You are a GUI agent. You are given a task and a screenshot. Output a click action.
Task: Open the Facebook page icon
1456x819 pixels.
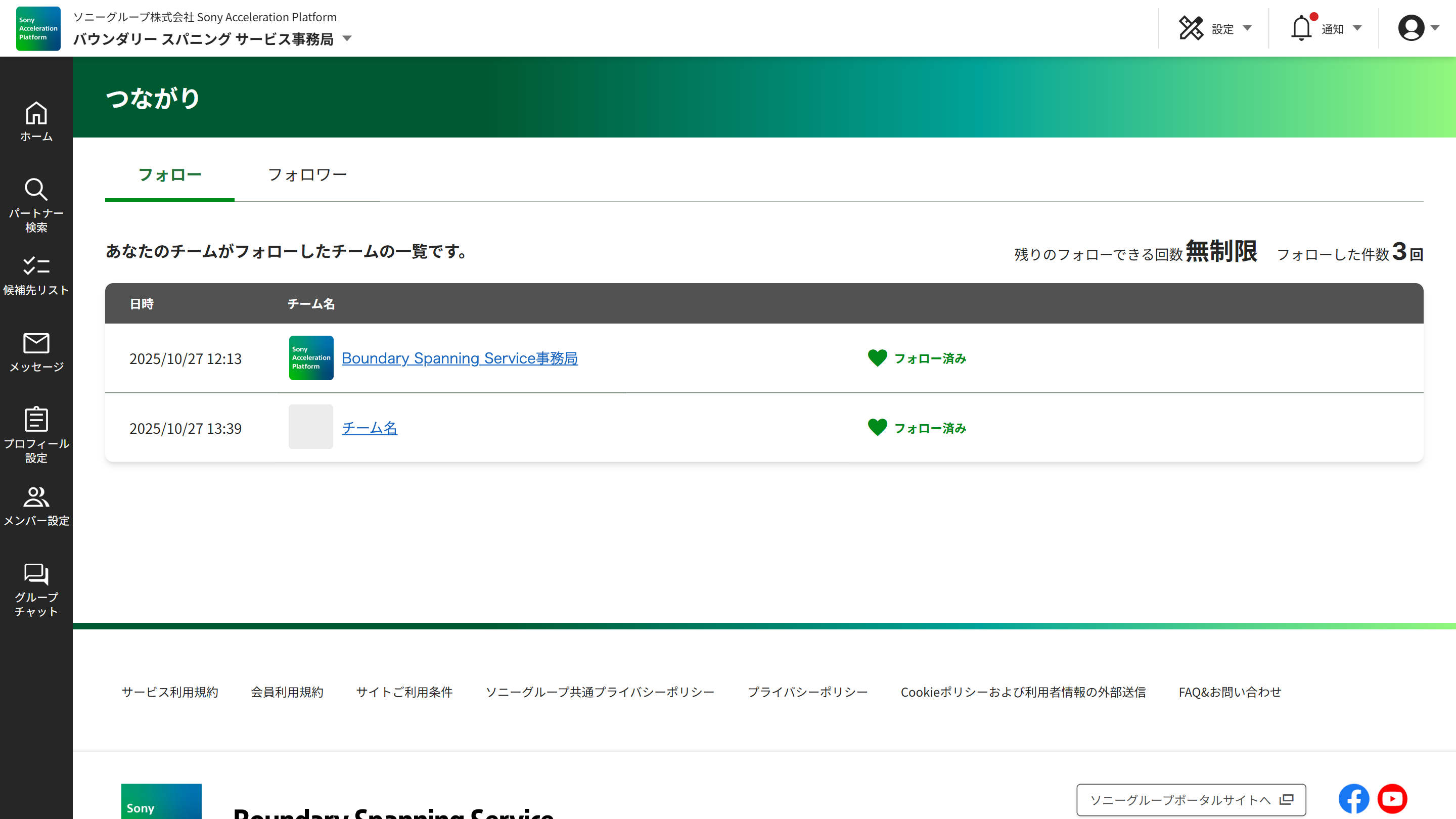coord(1354,799)
